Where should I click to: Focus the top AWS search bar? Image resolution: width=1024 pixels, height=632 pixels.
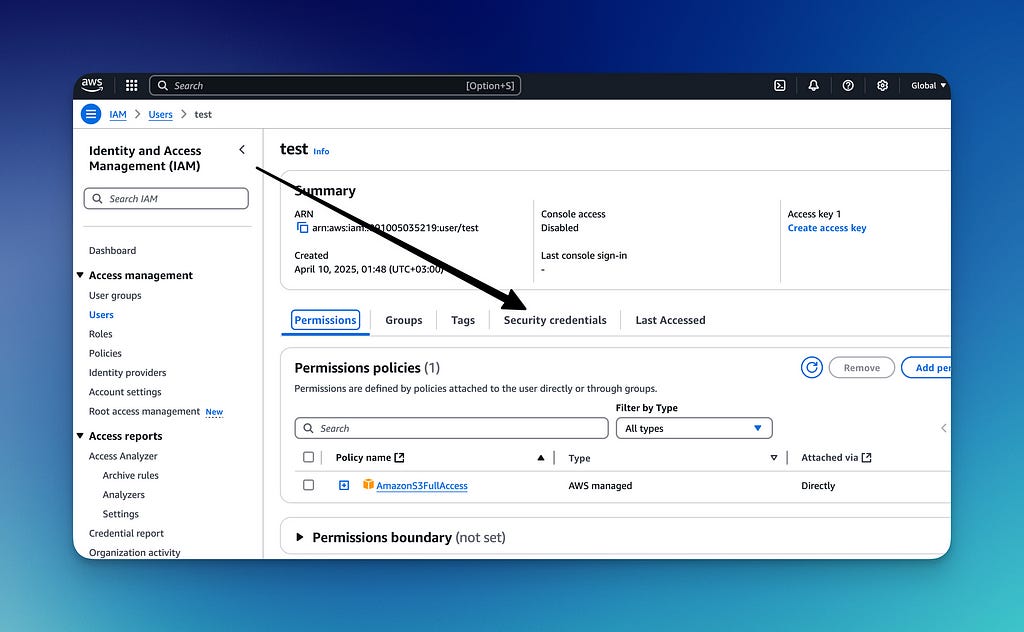tap(335, 86)
